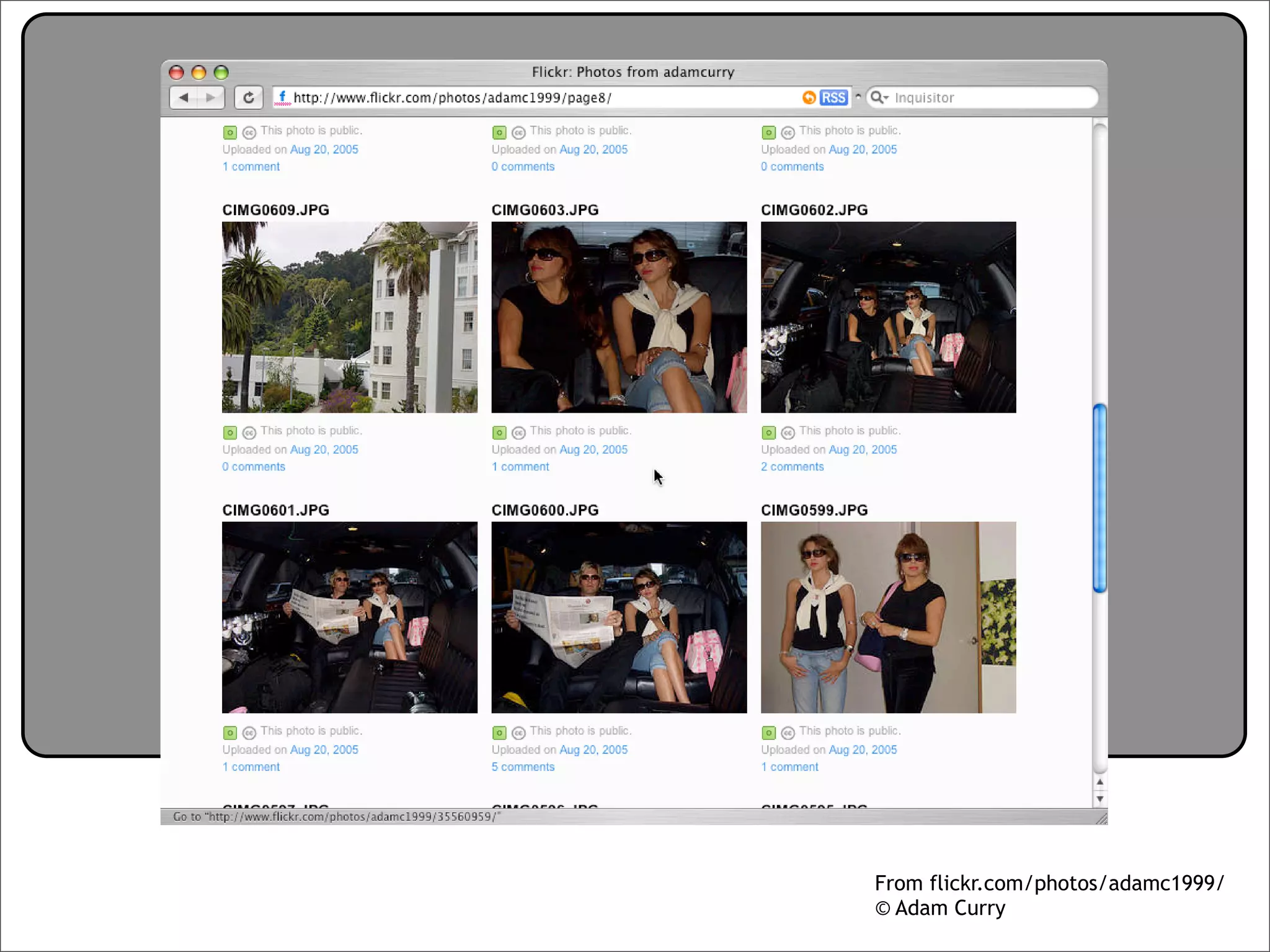1270x952 pixels.
Task: Click green privacy icon under CIMG0599.JPG
Action: [768, 733]
